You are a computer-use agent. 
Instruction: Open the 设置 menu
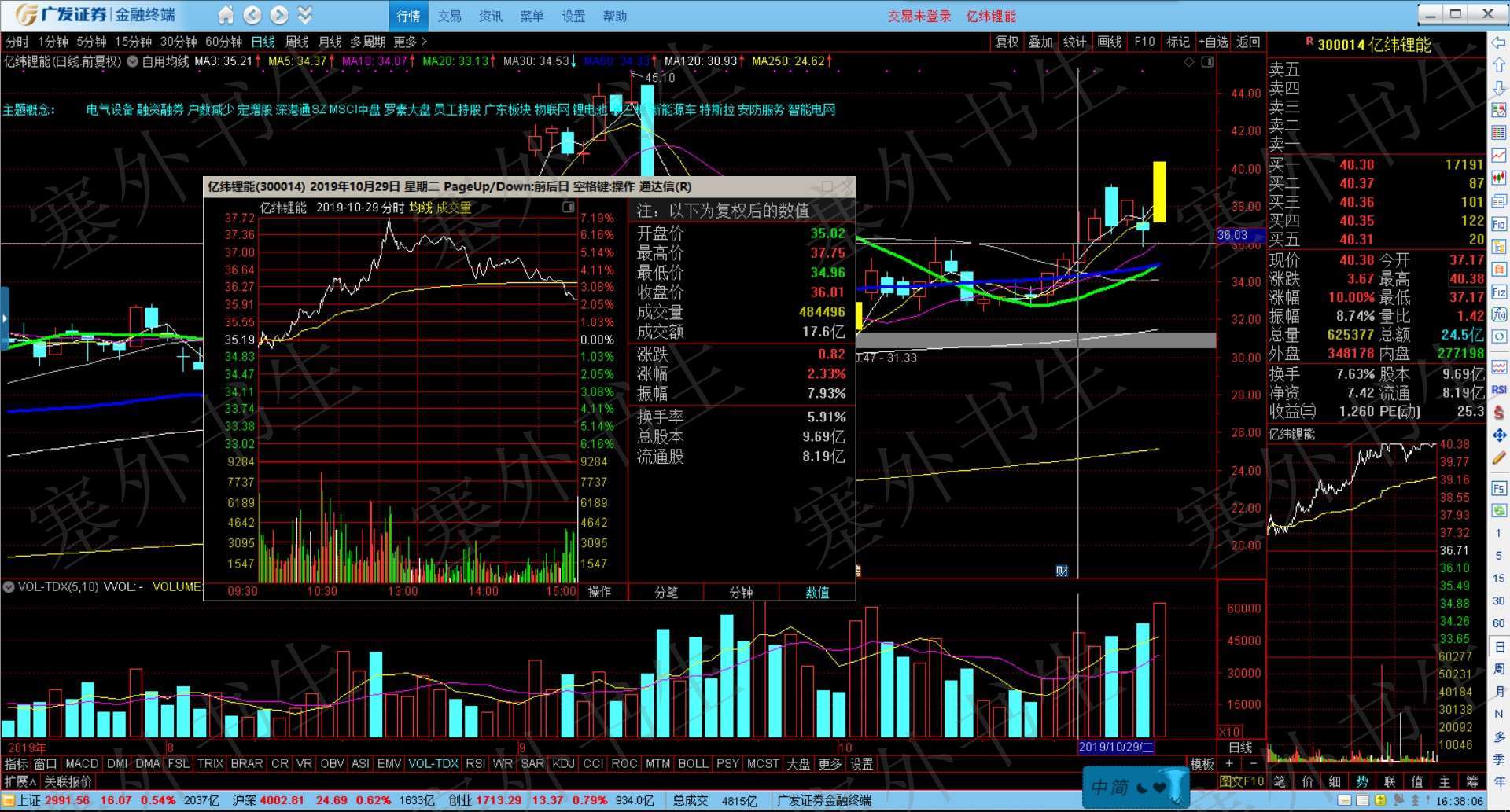click(x=573, y=16)
